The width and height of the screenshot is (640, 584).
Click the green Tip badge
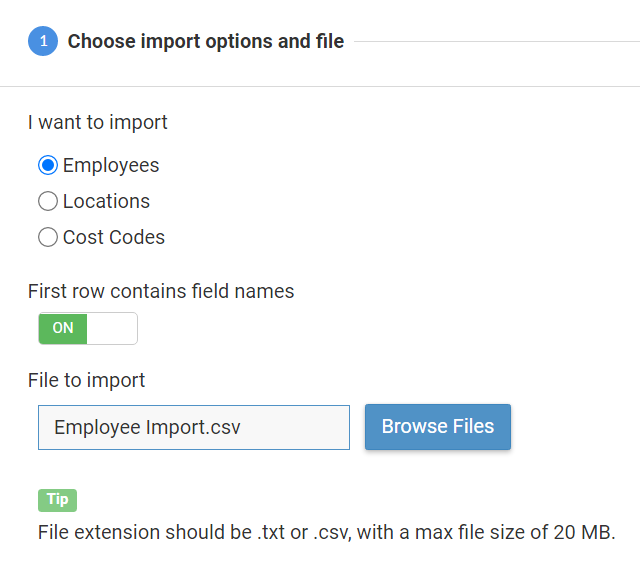[x=58, y=500]
